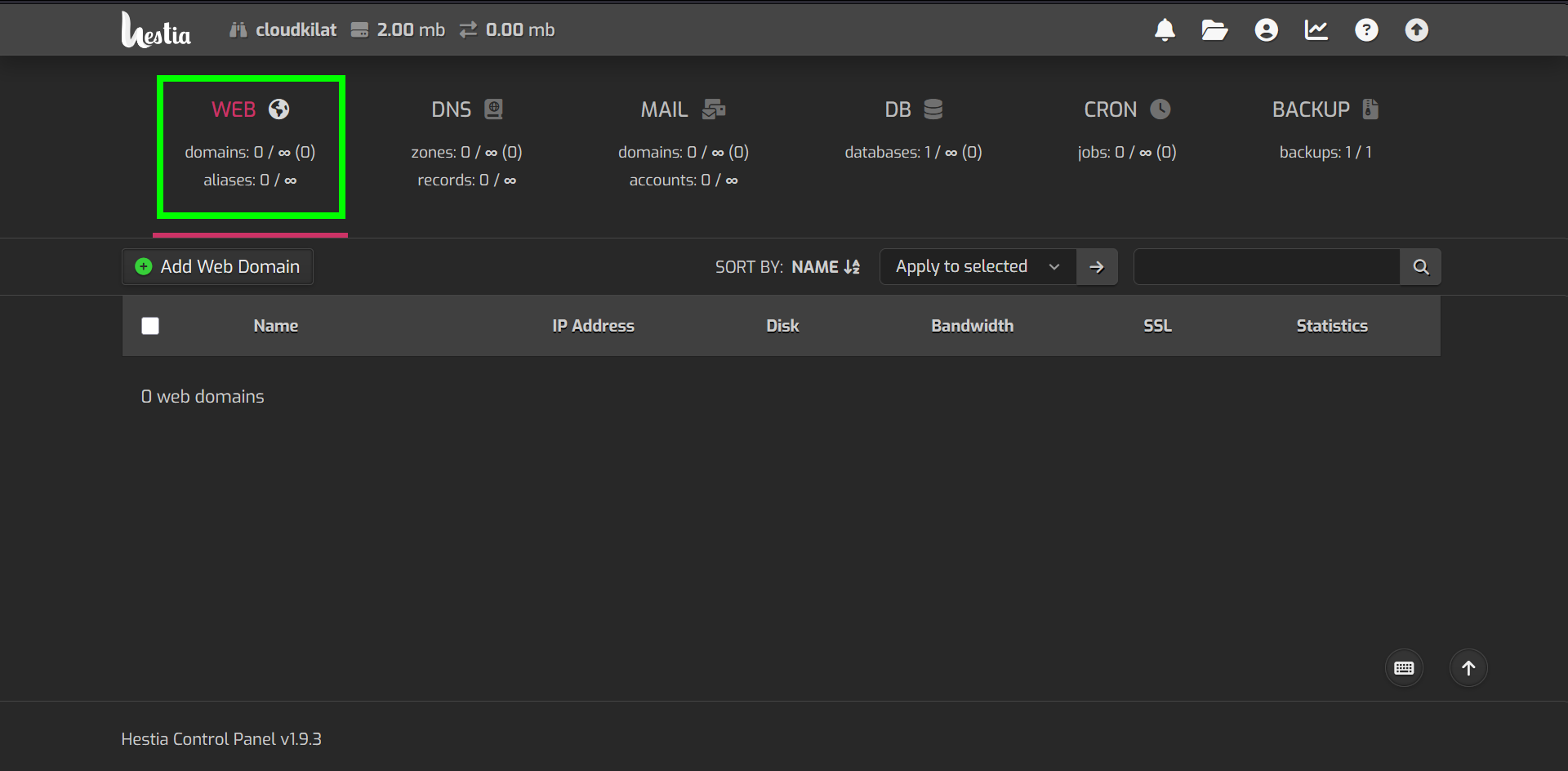Image resolution: width=1568 pixels, height=771 pixels.
Task: Open the DB section link
Action: [912, 109]
